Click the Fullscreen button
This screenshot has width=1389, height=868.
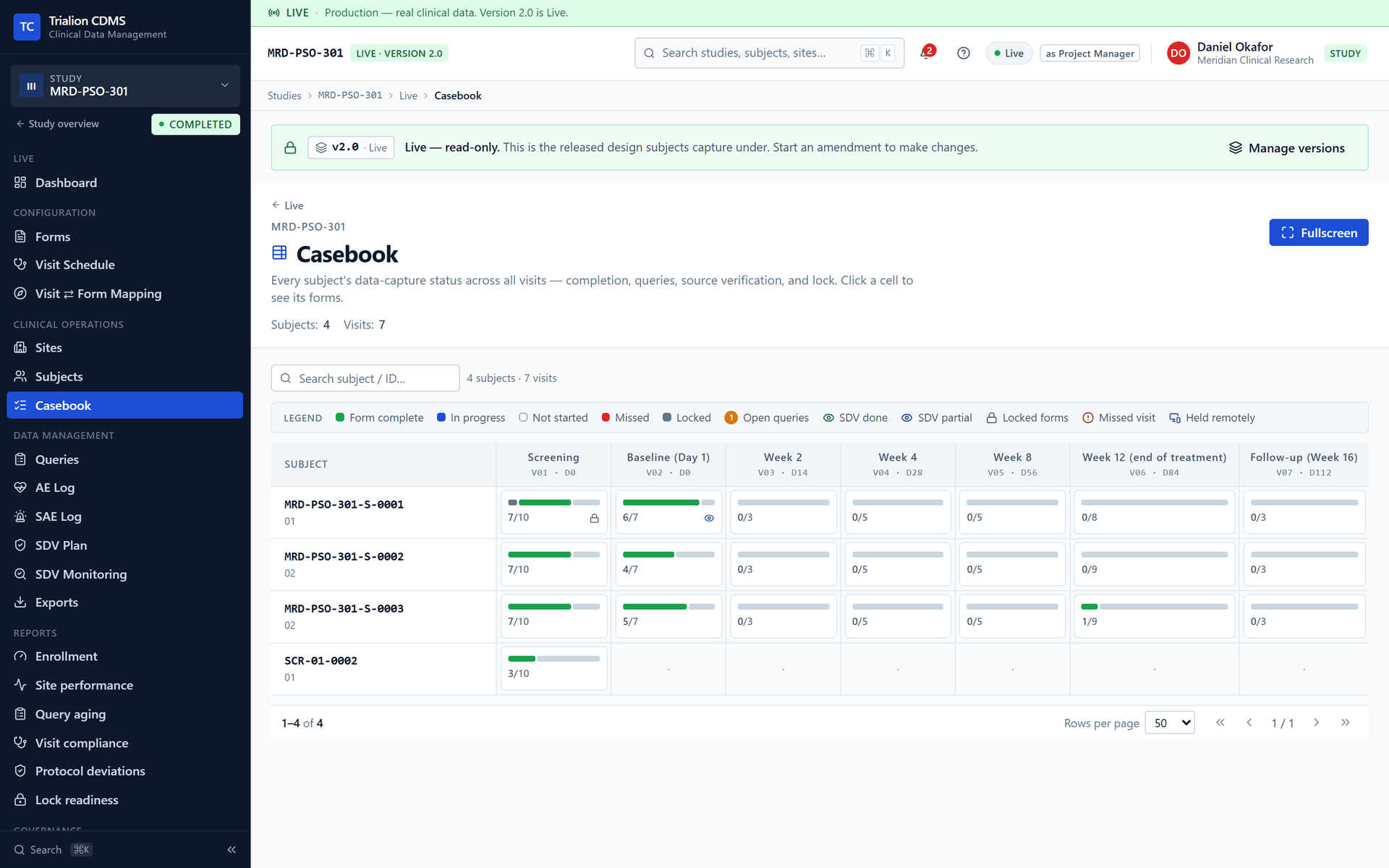click(x=1318, y=232)
